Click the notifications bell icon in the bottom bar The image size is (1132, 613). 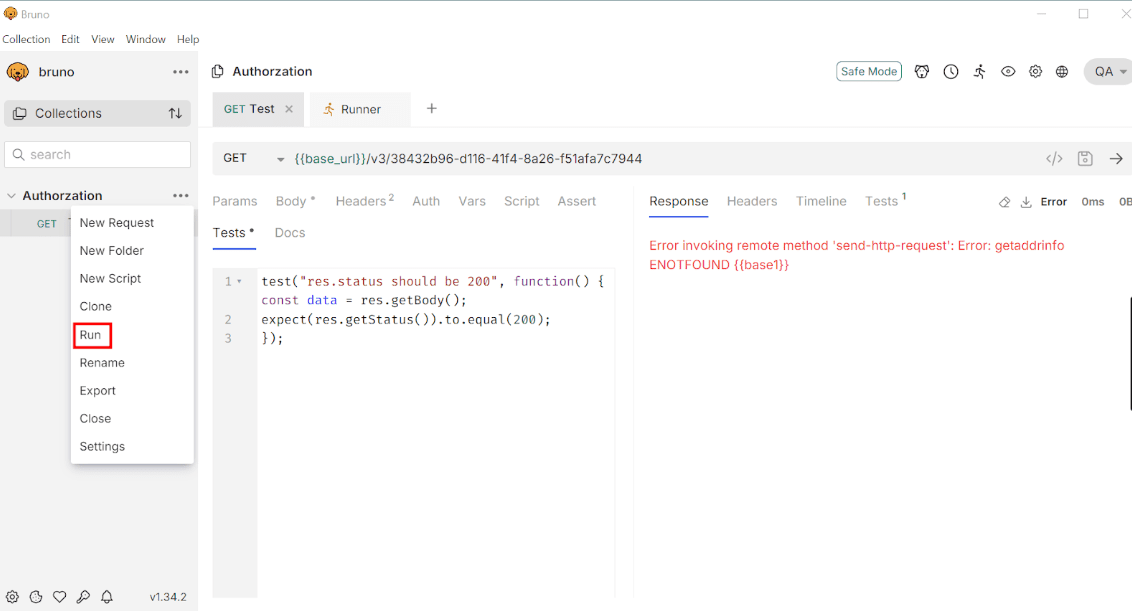pyautogui.click(x=107, y=597)
